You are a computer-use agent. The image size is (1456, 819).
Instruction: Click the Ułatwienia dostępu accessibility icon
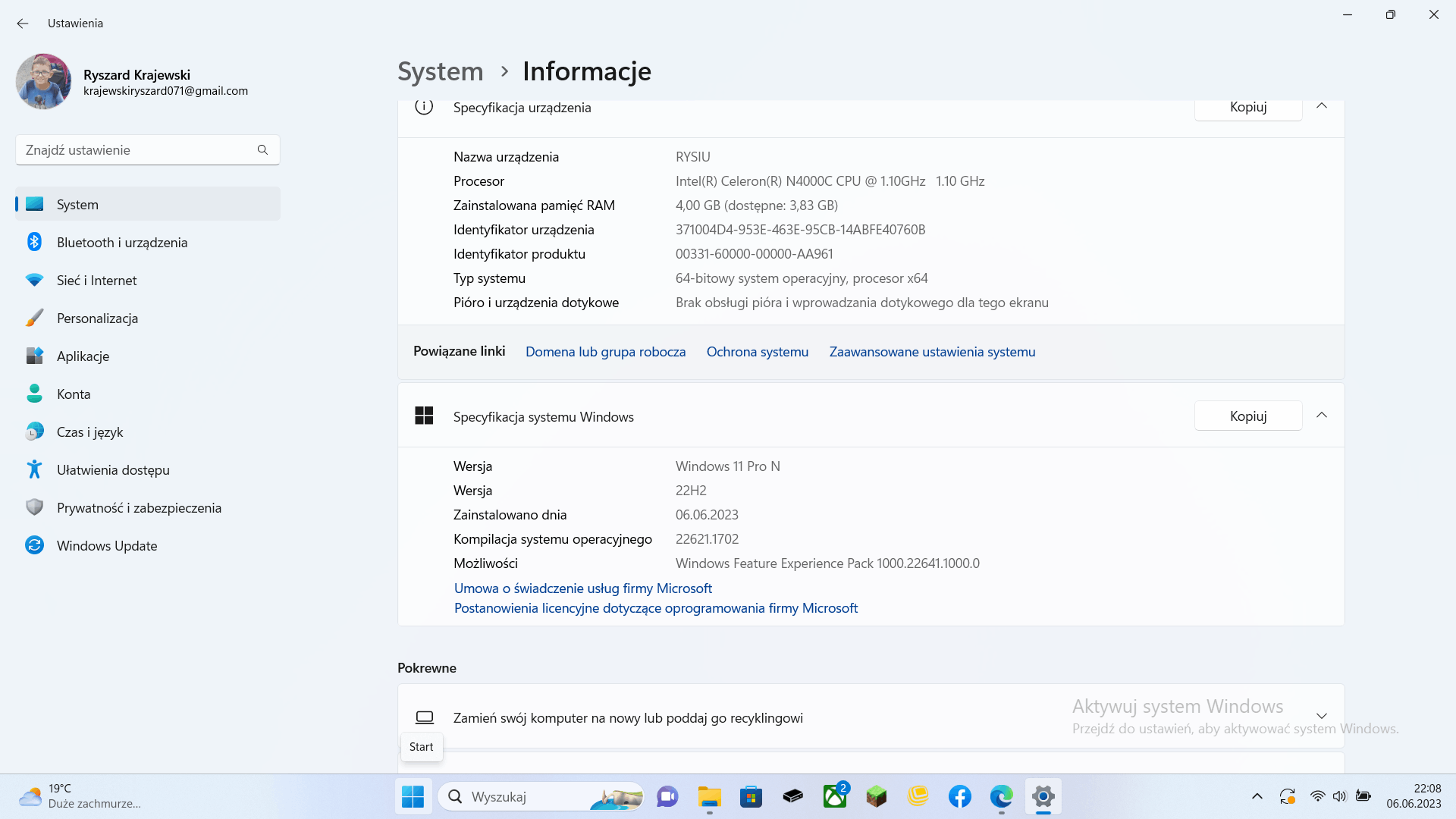click(34, 469)
